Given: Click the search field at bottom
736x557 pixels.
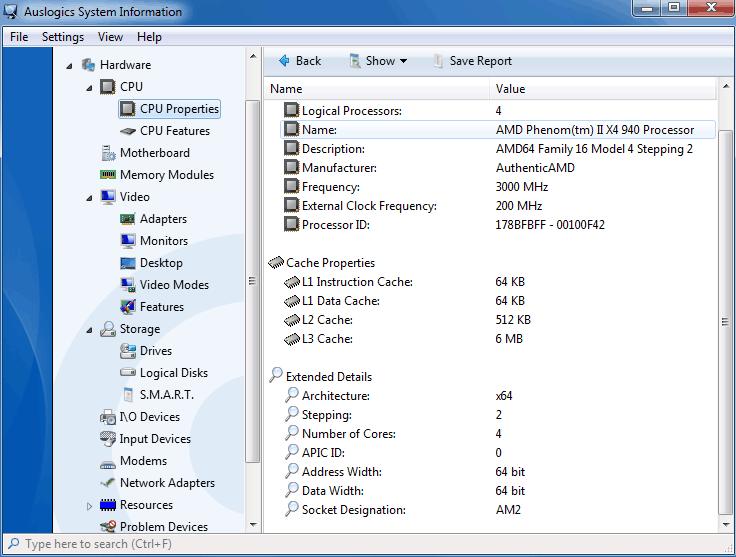Looking at the screenshot, I should click(x=368, y=544).
